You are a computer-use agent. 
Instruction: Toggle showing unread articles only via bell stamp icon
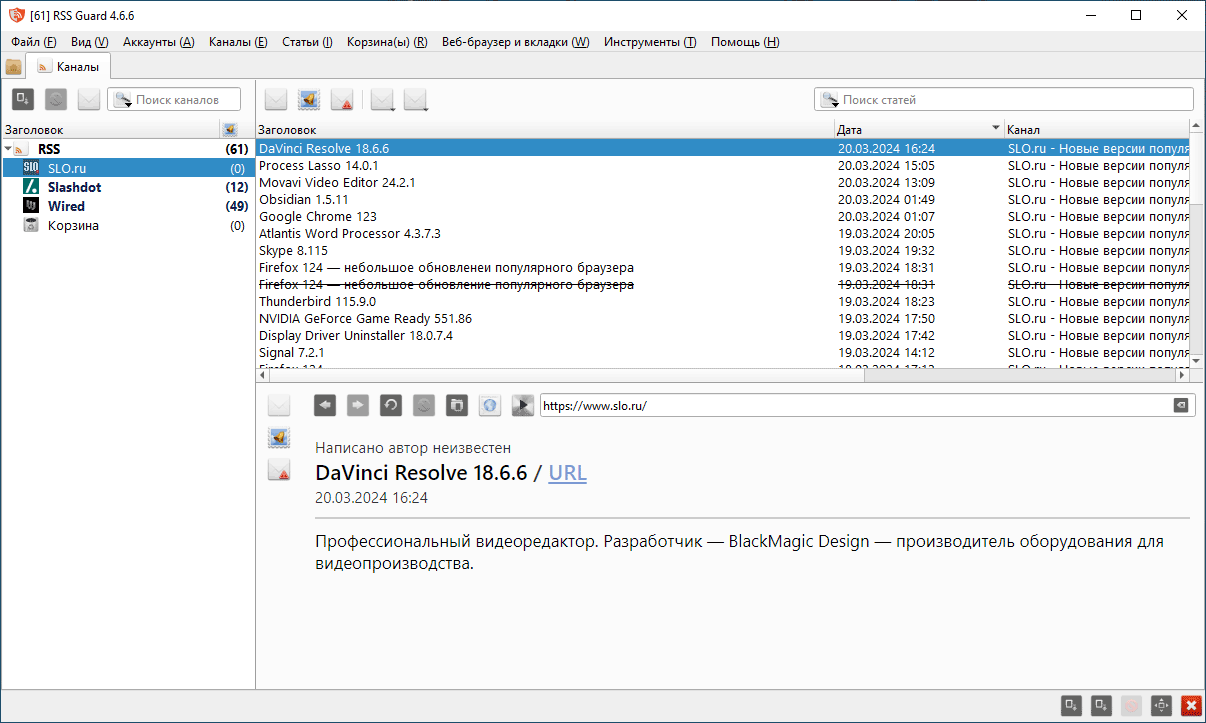pyautogui.click(x=309, y=99)
